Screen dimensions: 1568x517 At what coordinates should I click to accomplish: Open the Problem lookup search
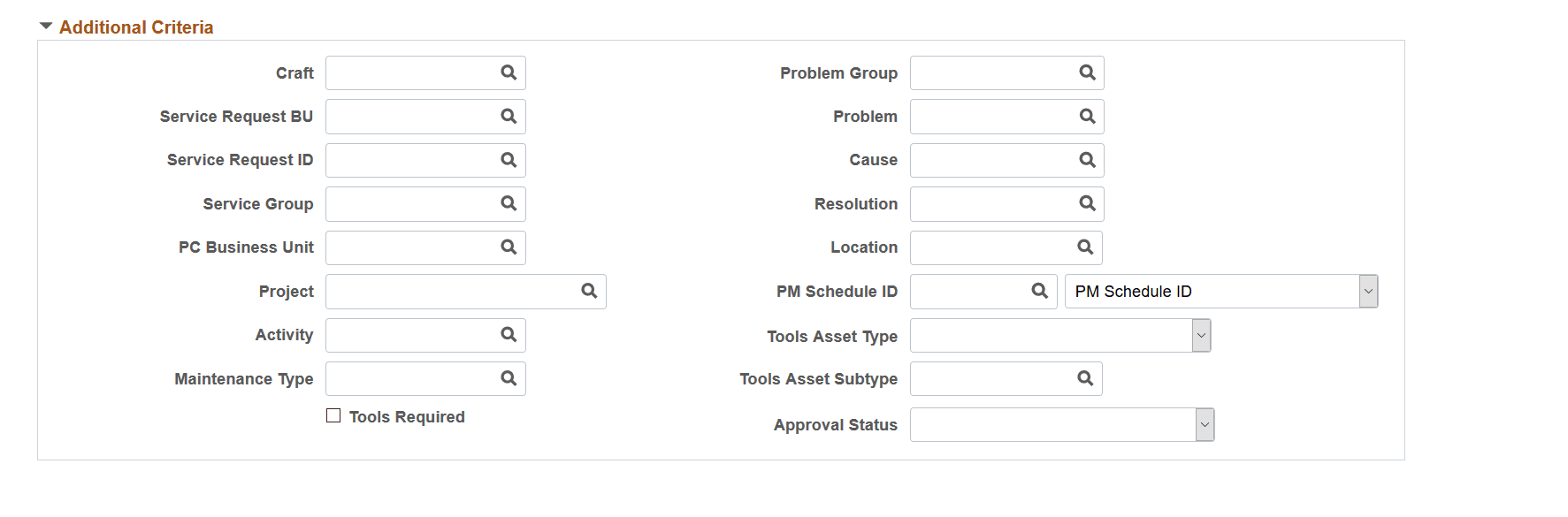(x=1086, y=116)
